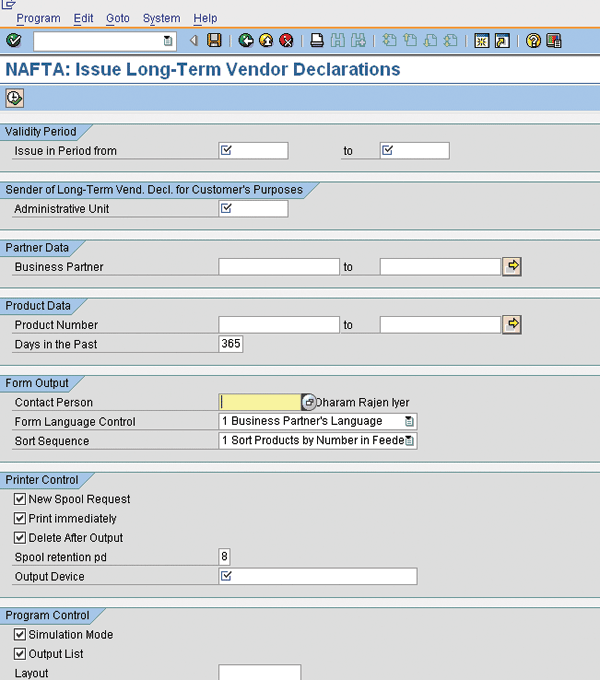
Task: Click the Generate Shortcut icon
Action: click(x=502, y=40)
